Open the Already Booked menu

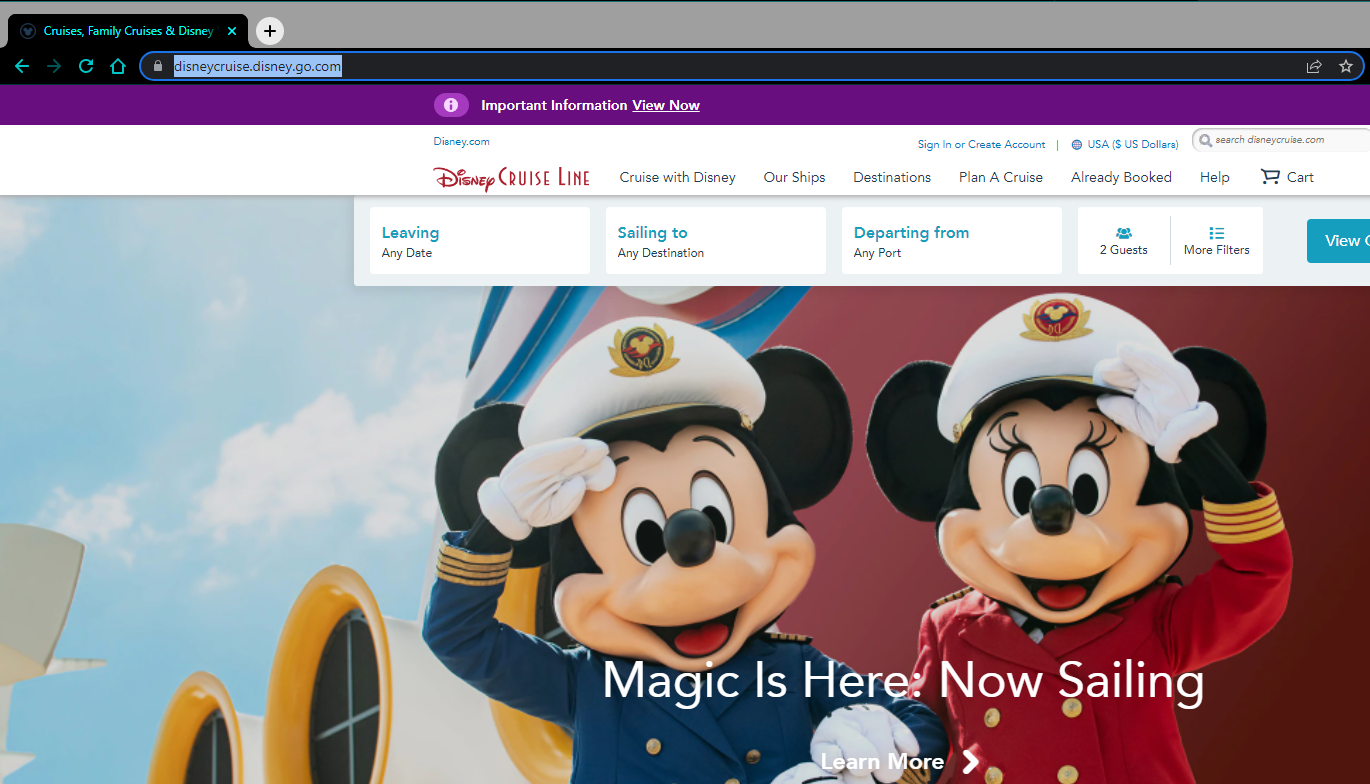click(x=1121, y=177)
